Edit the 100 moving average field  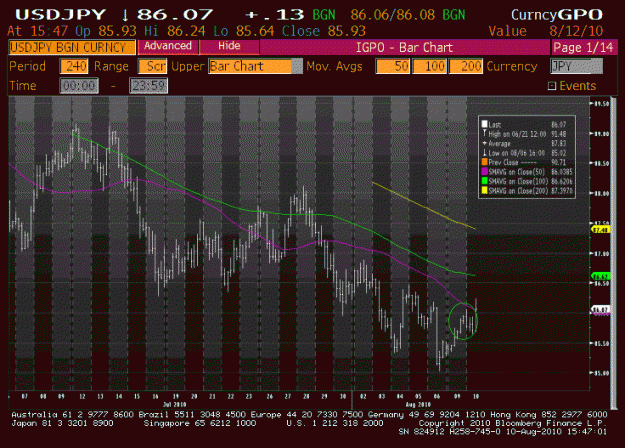coord(429,66)
